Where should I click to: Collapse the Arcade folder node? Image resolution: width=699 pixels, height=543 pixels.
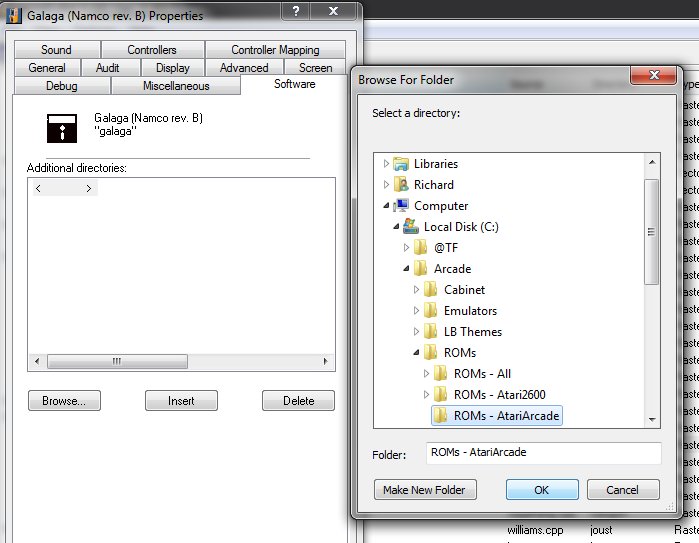tap(406, 268)
